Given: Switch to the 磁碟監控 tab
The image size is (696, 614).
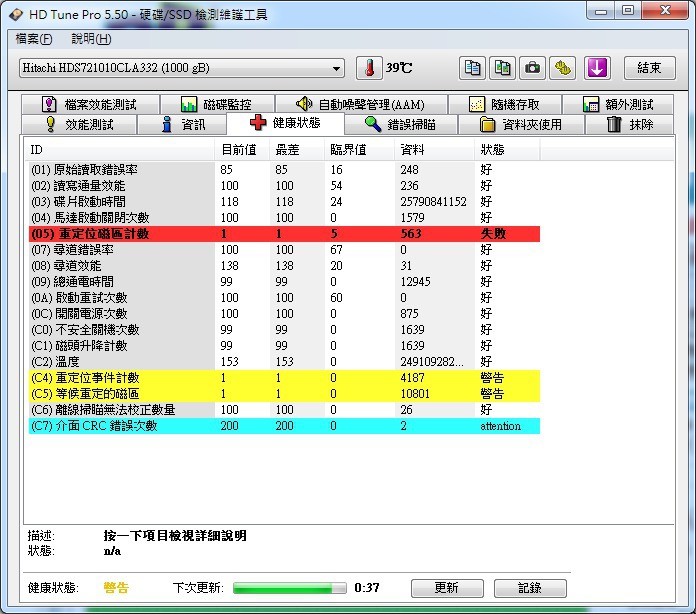Looking at the screenshot, I should pos(217,104).
